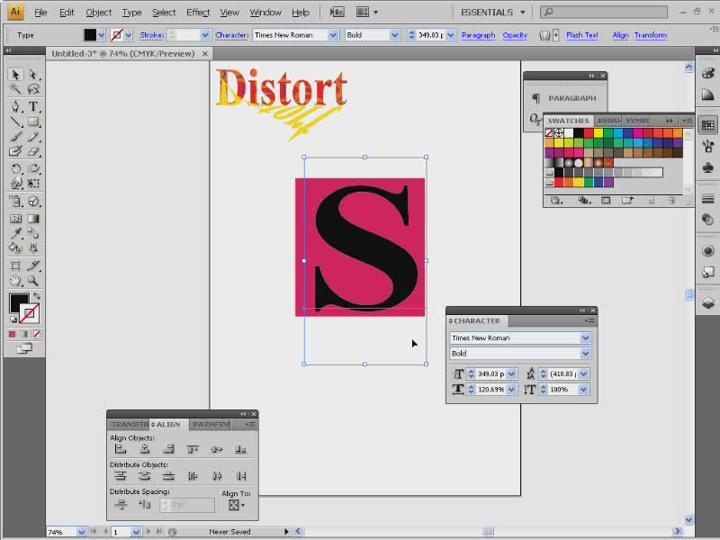Open the font size dropdown in control bar
This screenshot has width=720, height=540.
(450, 35)
